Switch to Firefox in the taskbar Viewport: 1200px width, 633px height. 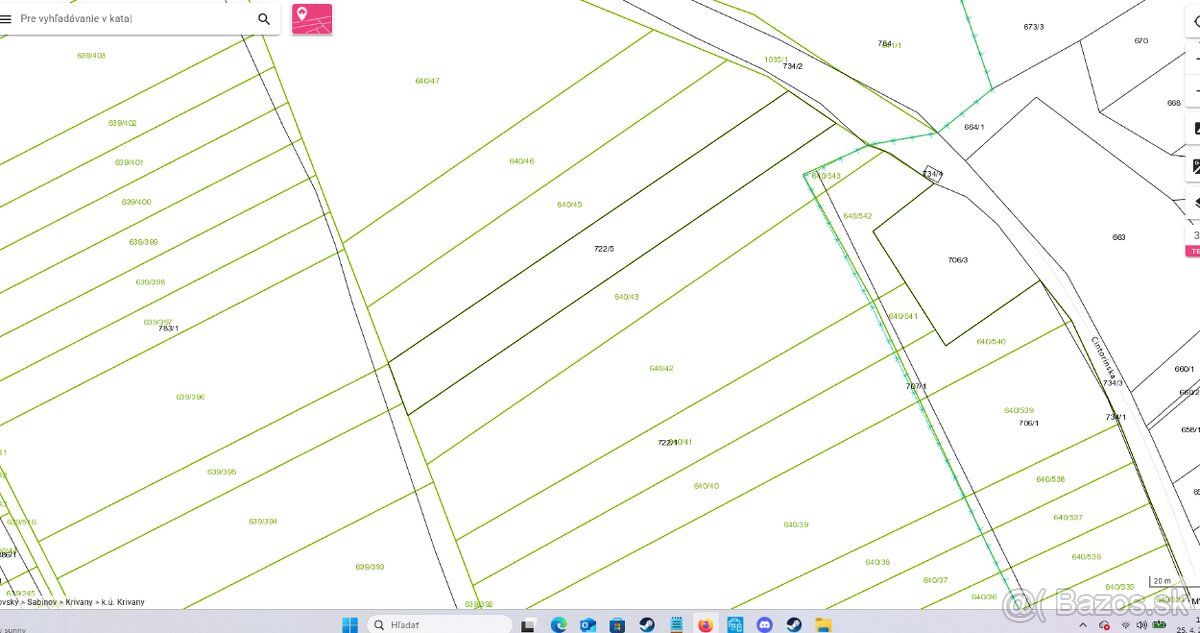705,625
